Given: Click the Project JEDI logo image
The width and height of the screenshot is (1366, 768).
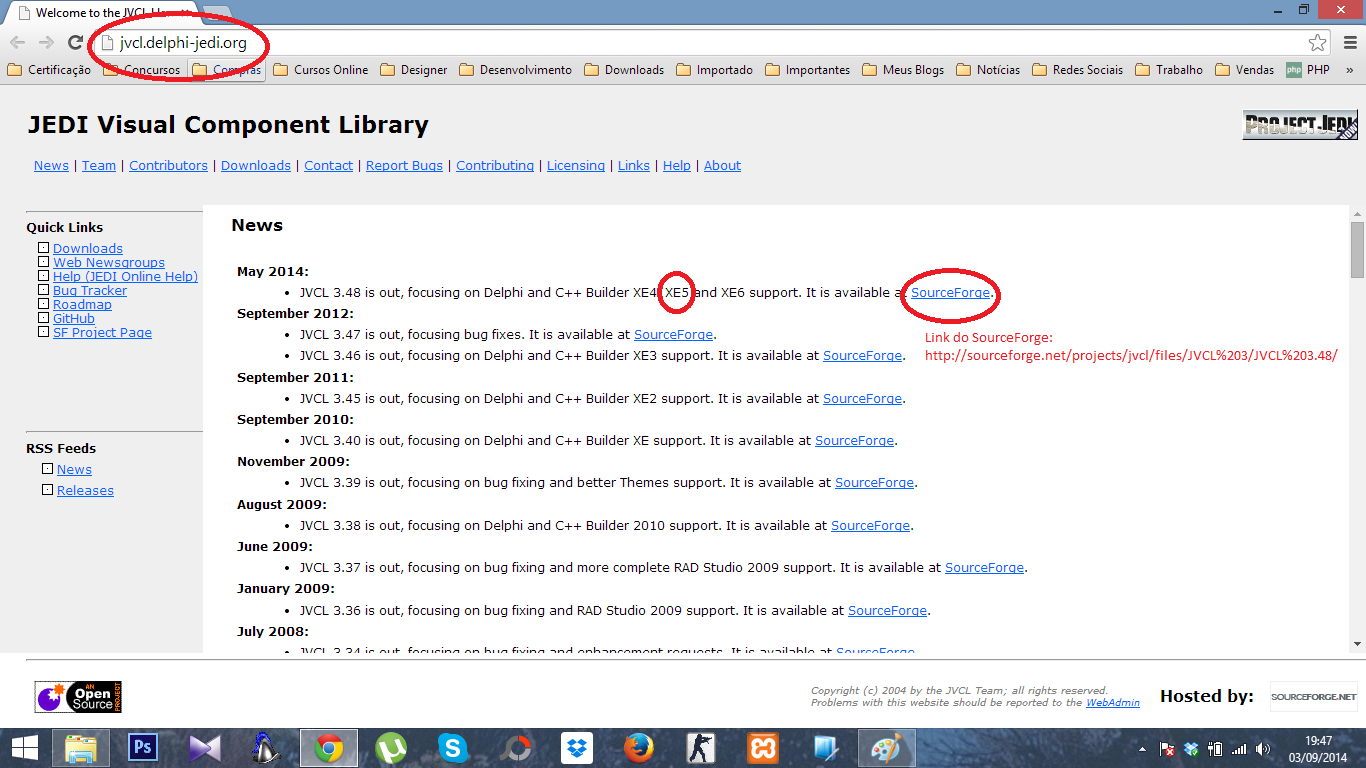Looking at the screenshot, I should coord(1300,125).
